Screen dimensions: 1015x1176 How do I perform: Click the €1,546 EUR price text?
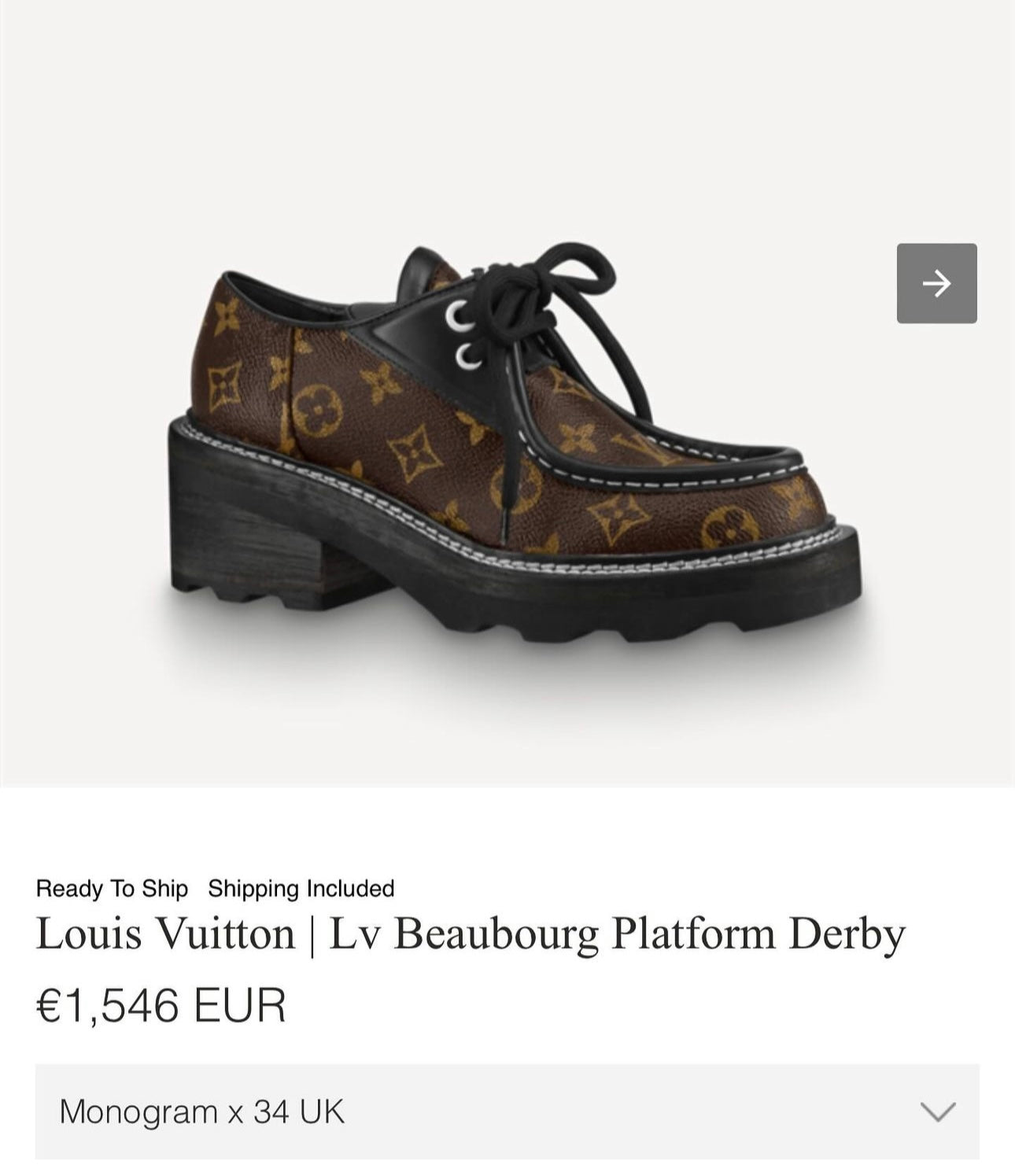click(161, 1005)
